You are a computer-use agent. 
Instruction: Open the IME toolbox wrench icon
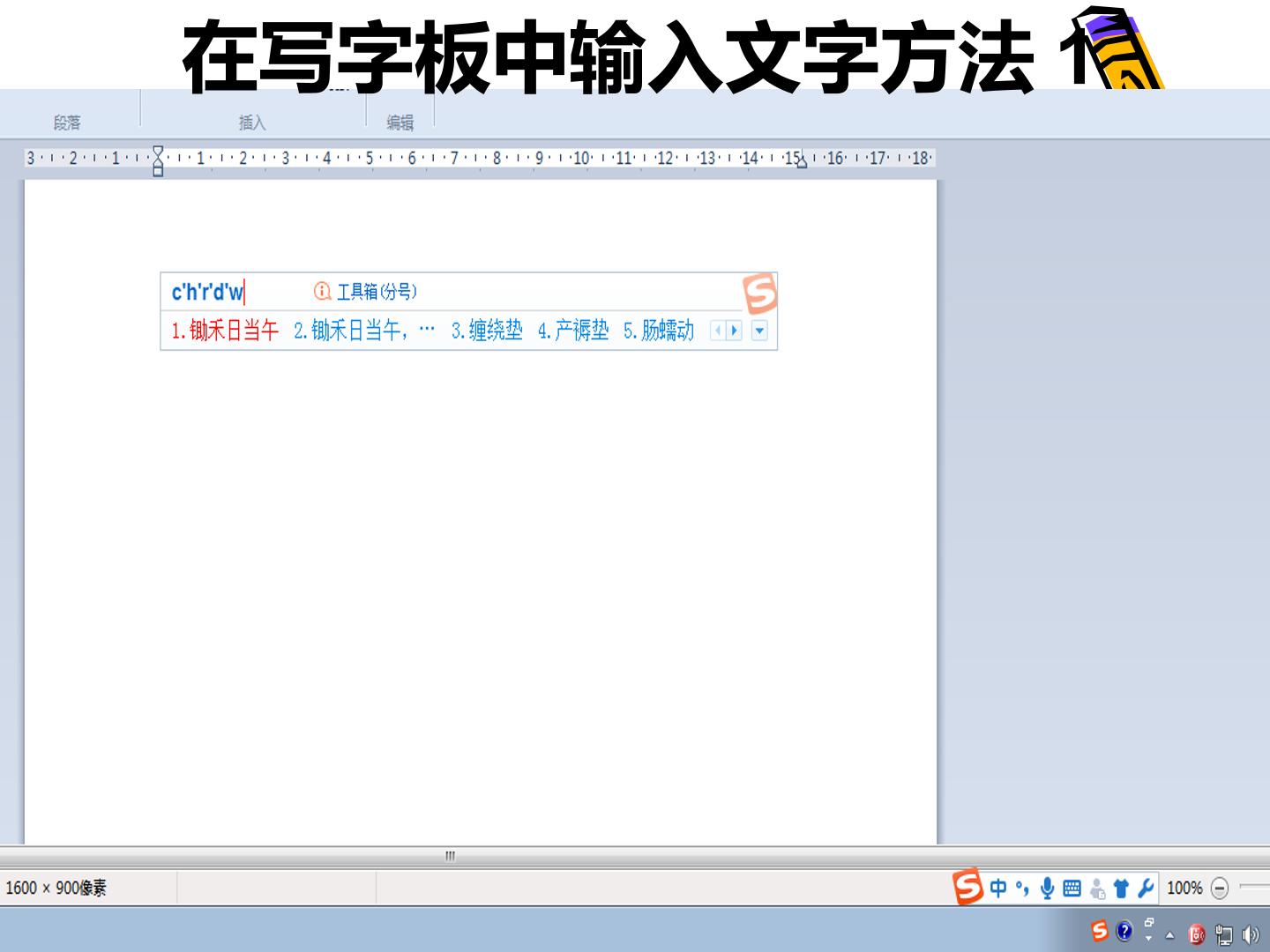(x=1146, y=888)
